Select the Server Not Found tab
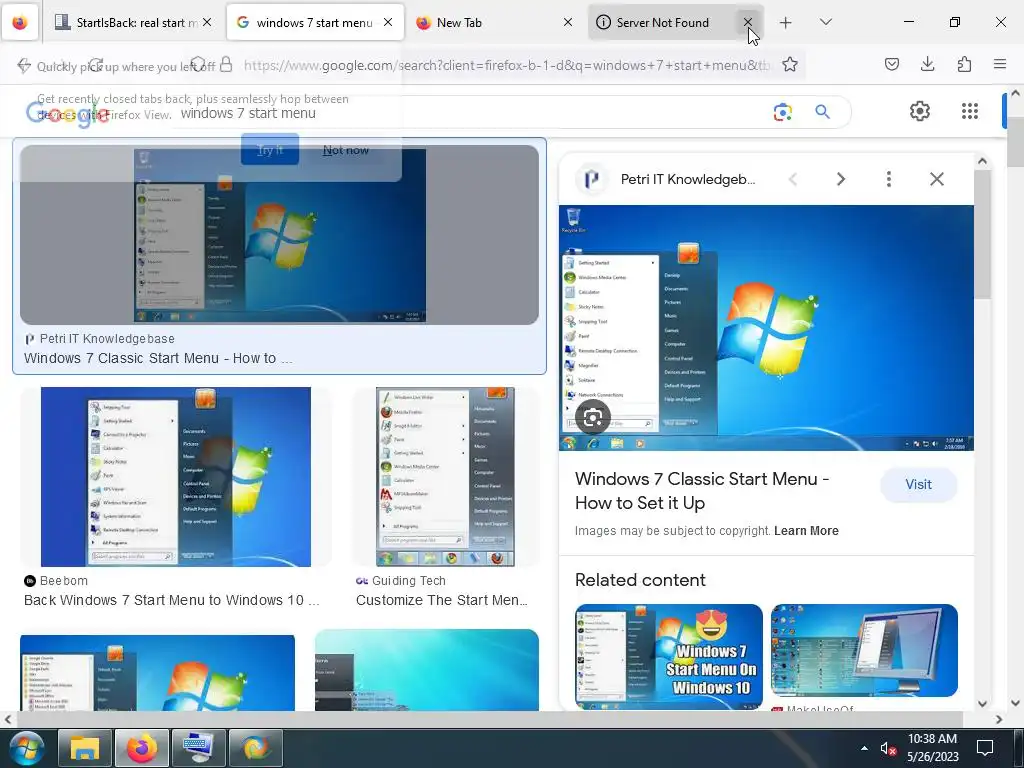The height and width of the screenshot is (768, 1024). tap(676, 22)
